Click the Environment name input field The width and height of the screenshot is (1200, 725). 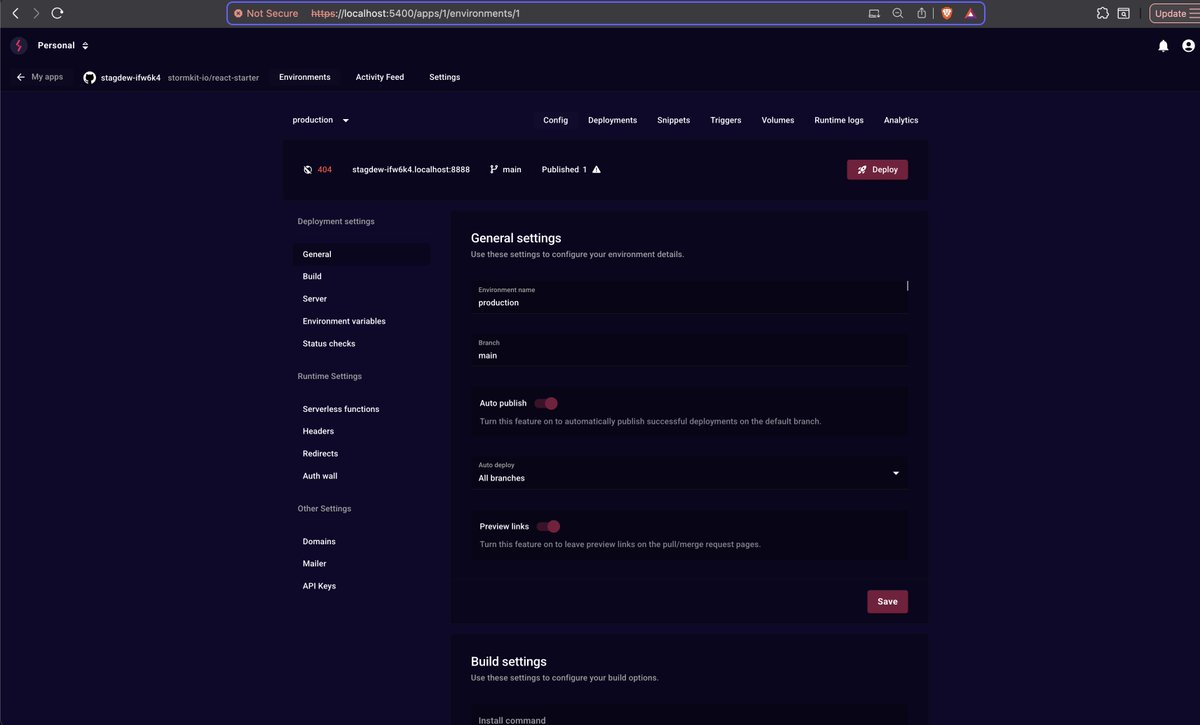[x=690, y=297]
